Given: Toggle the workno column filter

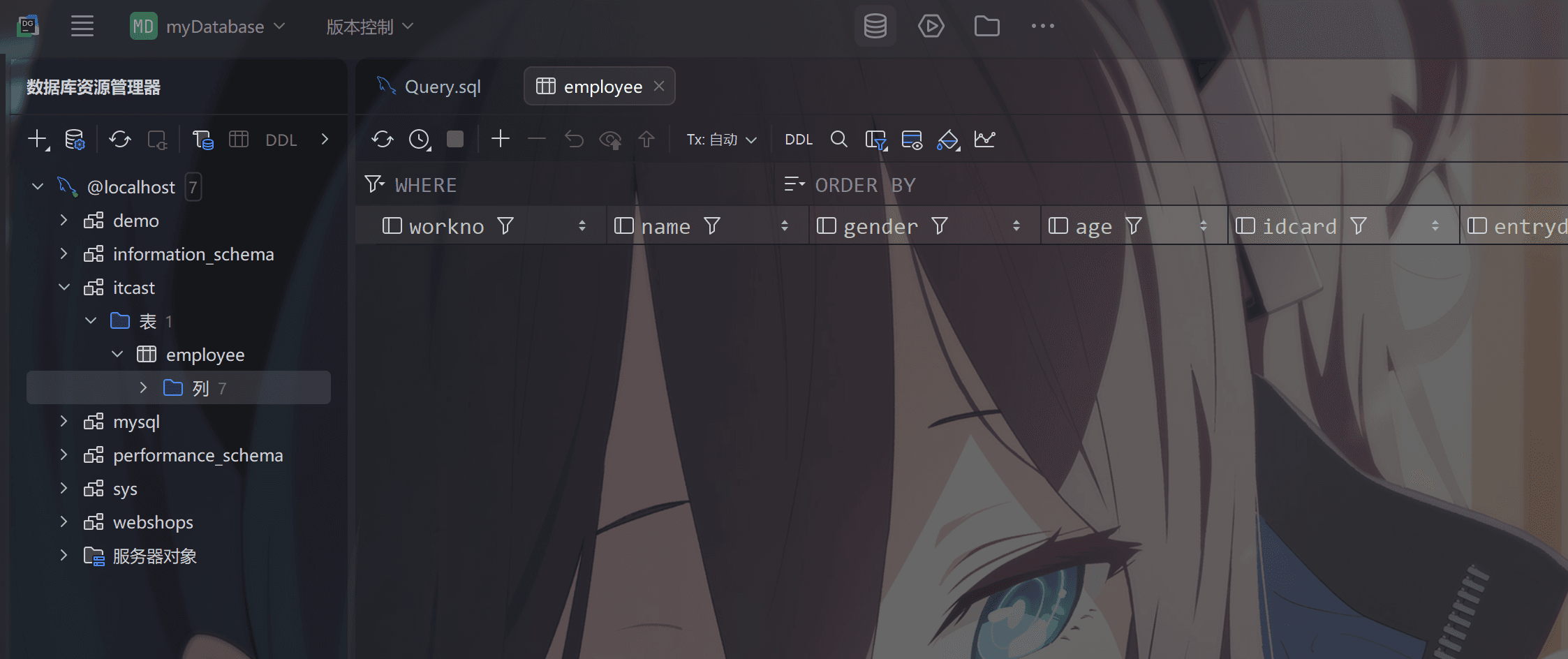Looking at the screenshot, I should 505,226.
